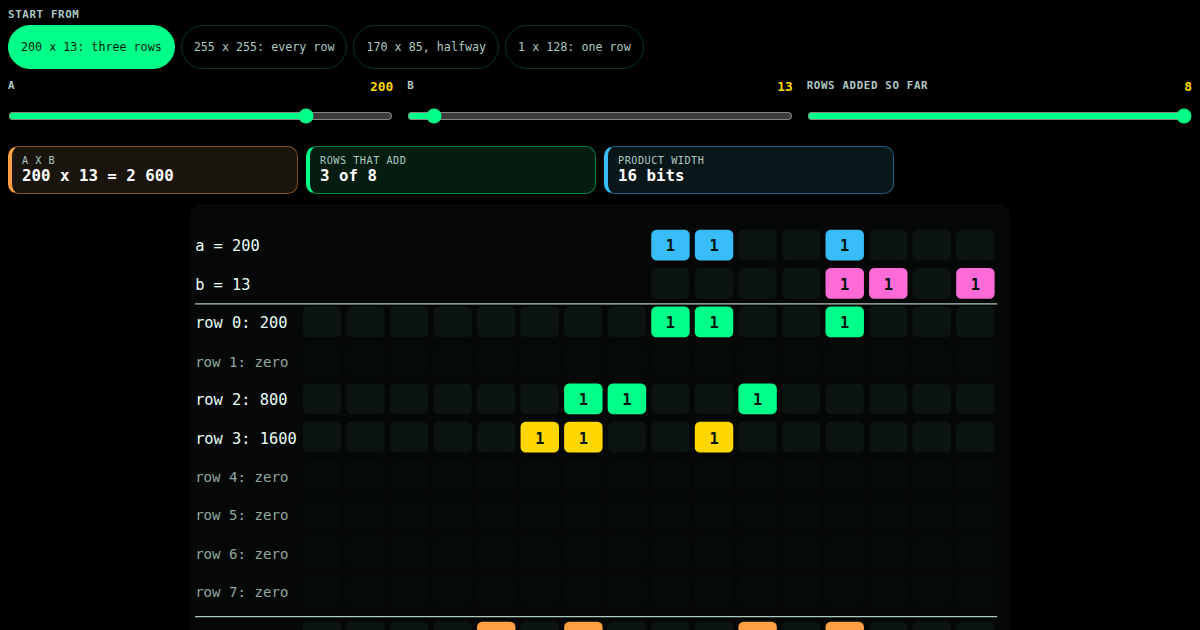Click the "a = 200" row label
Screen dimensions: 1200x630
click(228, 246)
